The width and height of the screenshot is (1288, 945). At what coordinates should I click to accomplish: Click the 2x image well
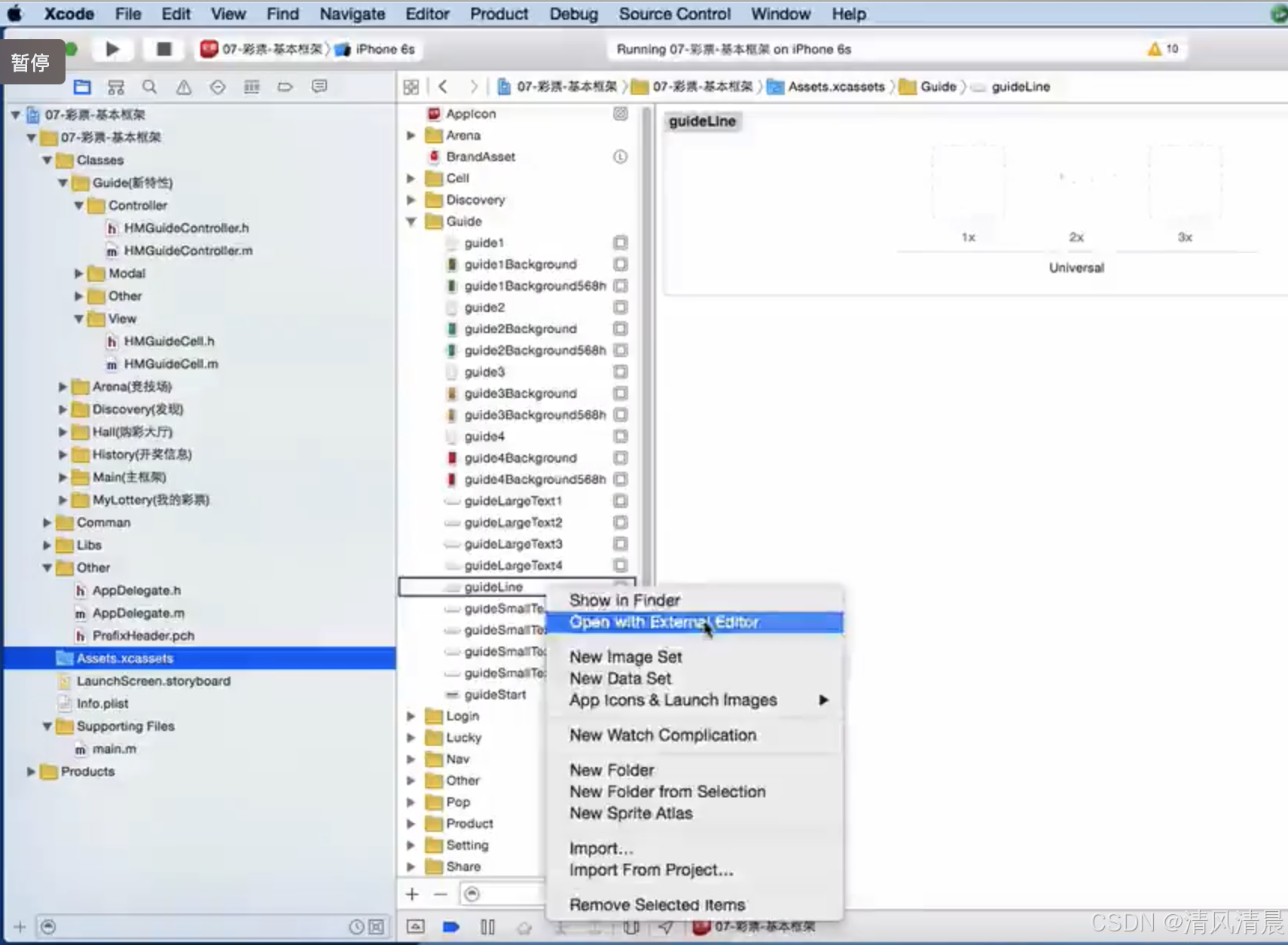(1076, 182)
